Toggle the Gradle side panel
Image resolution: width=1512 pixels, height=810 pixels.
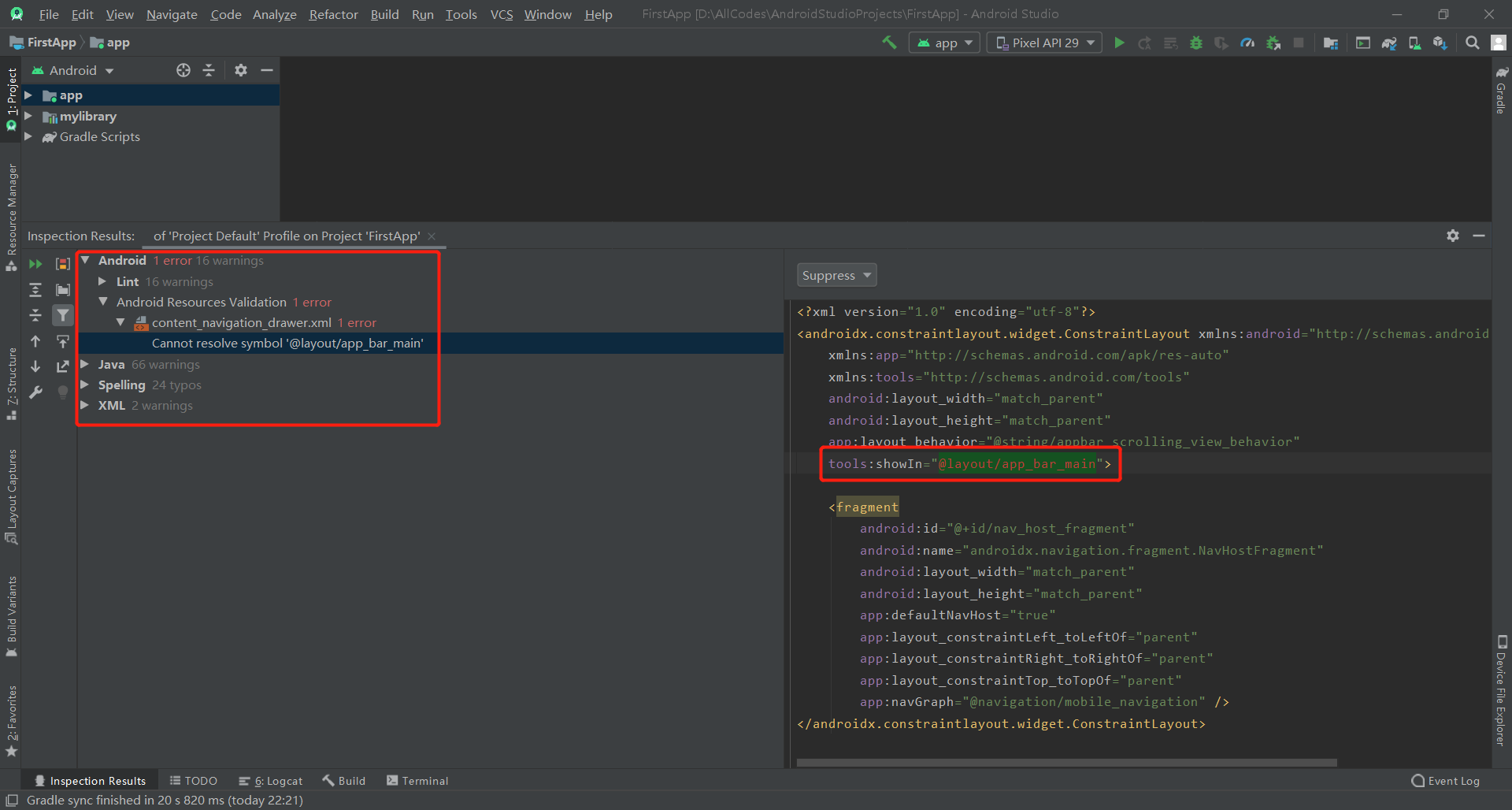coord(1501,91)
